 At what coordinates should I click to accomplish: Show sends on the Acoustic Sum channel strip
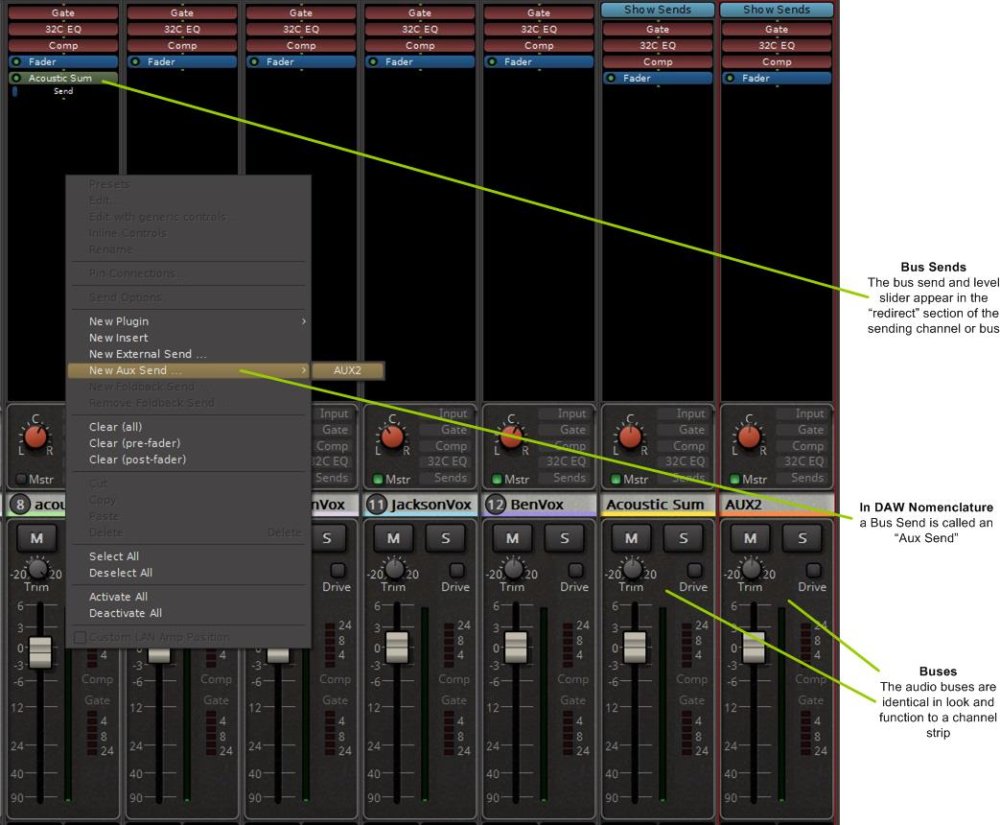(x=658, y=9)
